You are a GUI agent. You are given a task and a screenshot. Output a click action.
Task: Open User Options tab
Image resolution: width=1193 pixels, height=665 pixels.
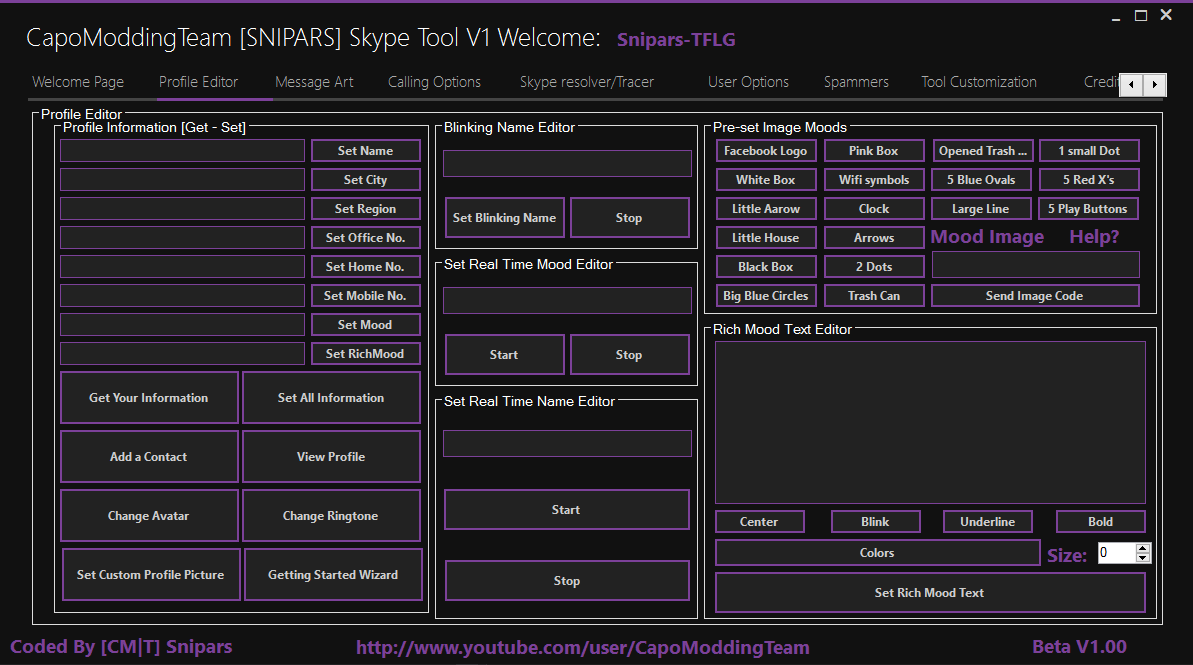click(x=749, y=82)
